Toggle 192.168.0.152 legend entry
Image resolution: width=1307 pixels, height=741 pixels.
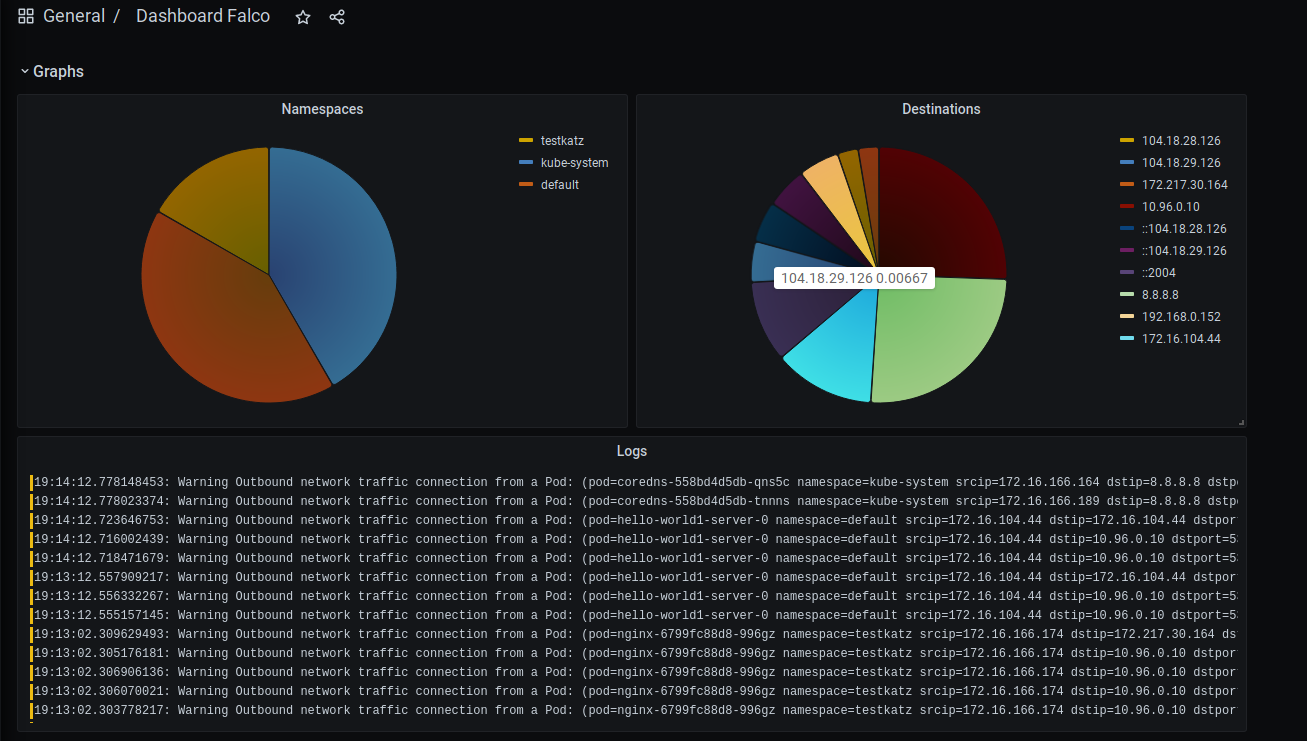click(1181, 317)
